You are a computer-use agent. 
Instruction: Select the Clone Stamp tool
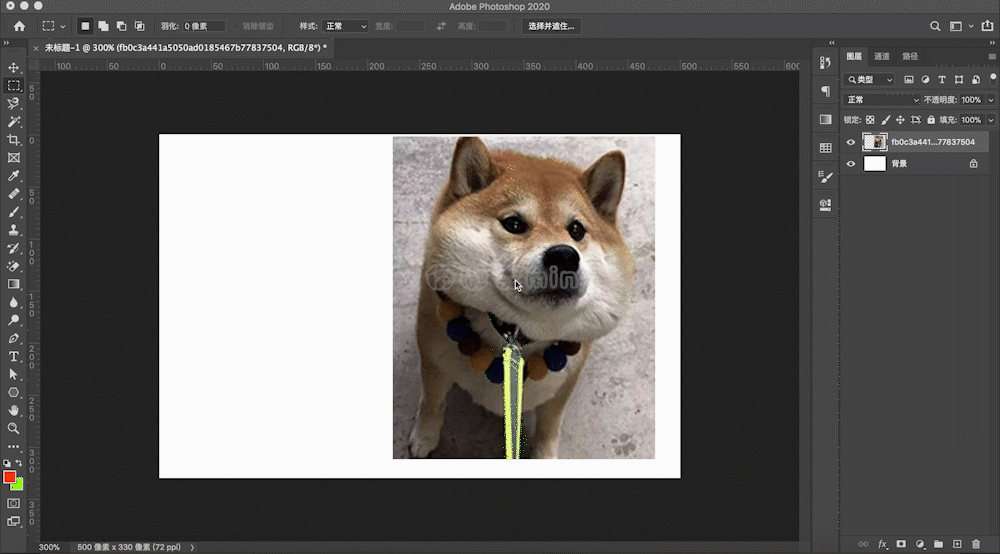tap(13, 230)
